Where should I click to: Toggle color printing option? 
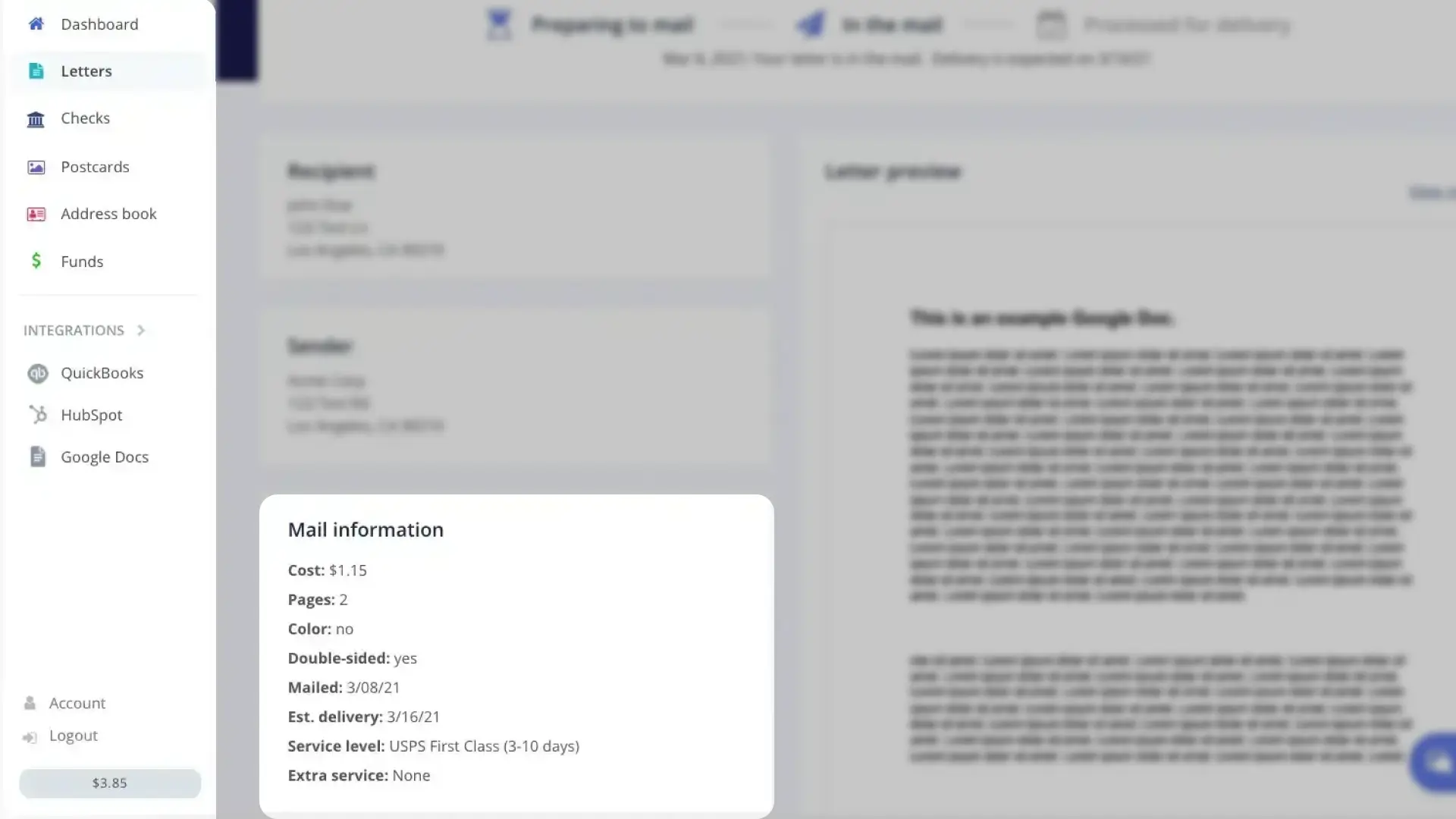(x=343, y=628)
